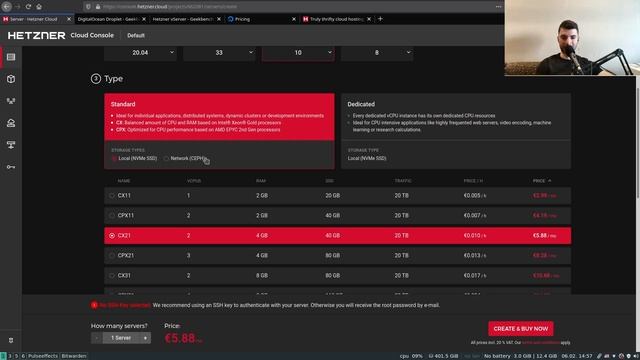Click the 1 Server count field

pos(121,338)
